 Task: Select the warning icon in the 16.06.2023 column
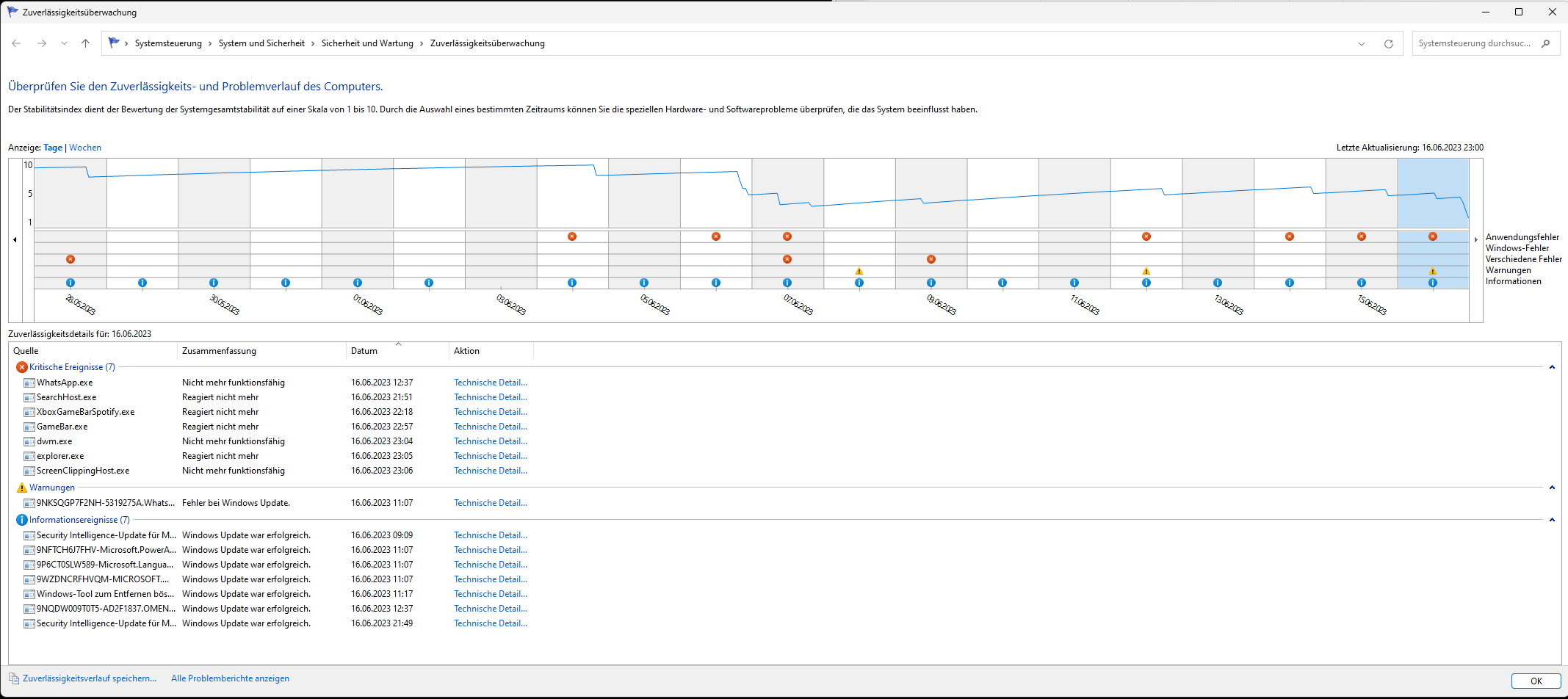(1432, 271)
